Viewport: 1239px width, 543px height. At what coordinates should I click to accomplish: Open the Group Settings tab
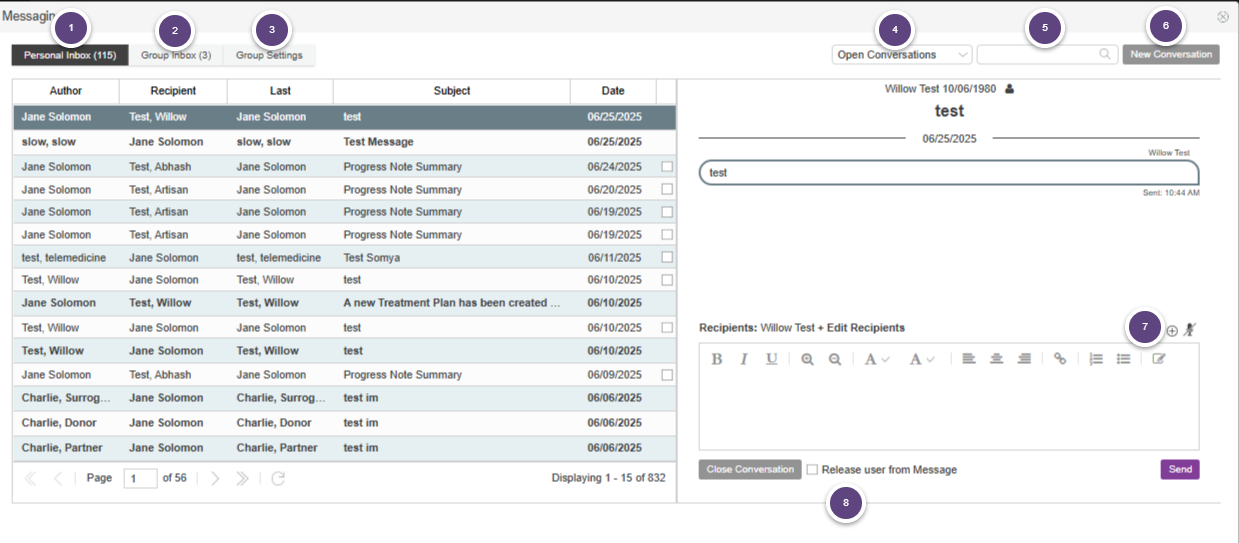(269, 55)
